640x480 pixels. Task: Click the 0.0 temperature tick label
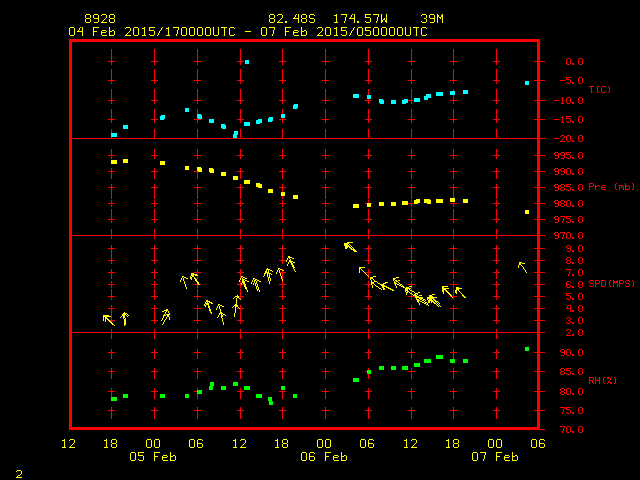574,62
